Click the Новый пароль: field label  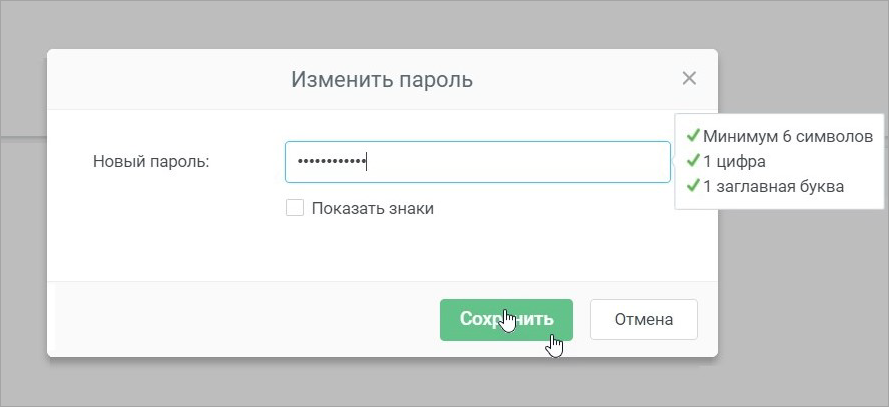pos(151,162)
